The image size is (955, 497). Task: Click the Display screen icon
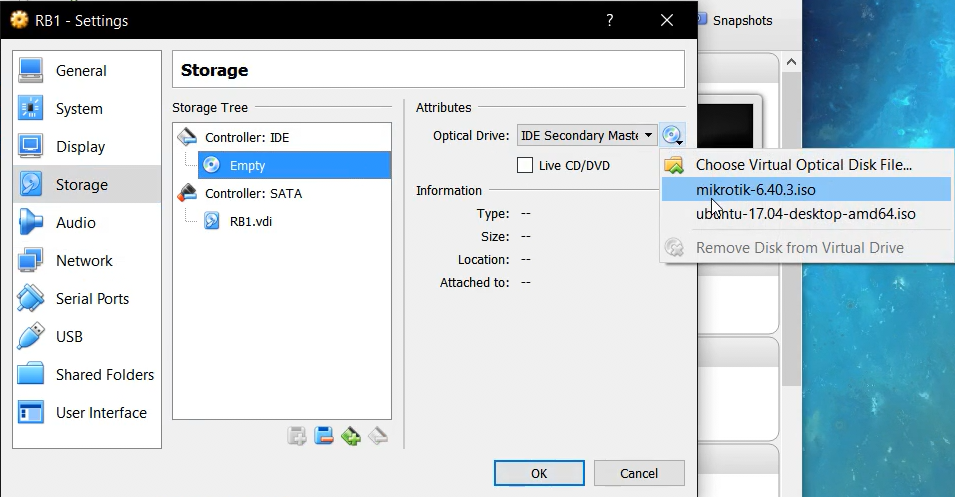[30, 146]
